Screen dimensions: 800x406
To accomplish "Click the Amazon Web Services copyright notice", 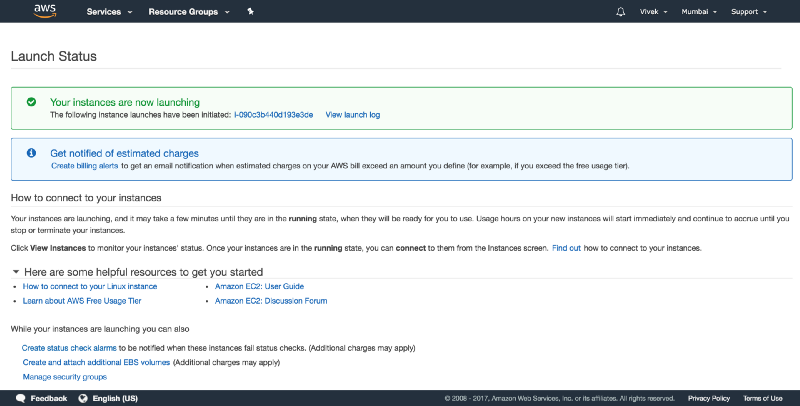I will tap(559, 398).
